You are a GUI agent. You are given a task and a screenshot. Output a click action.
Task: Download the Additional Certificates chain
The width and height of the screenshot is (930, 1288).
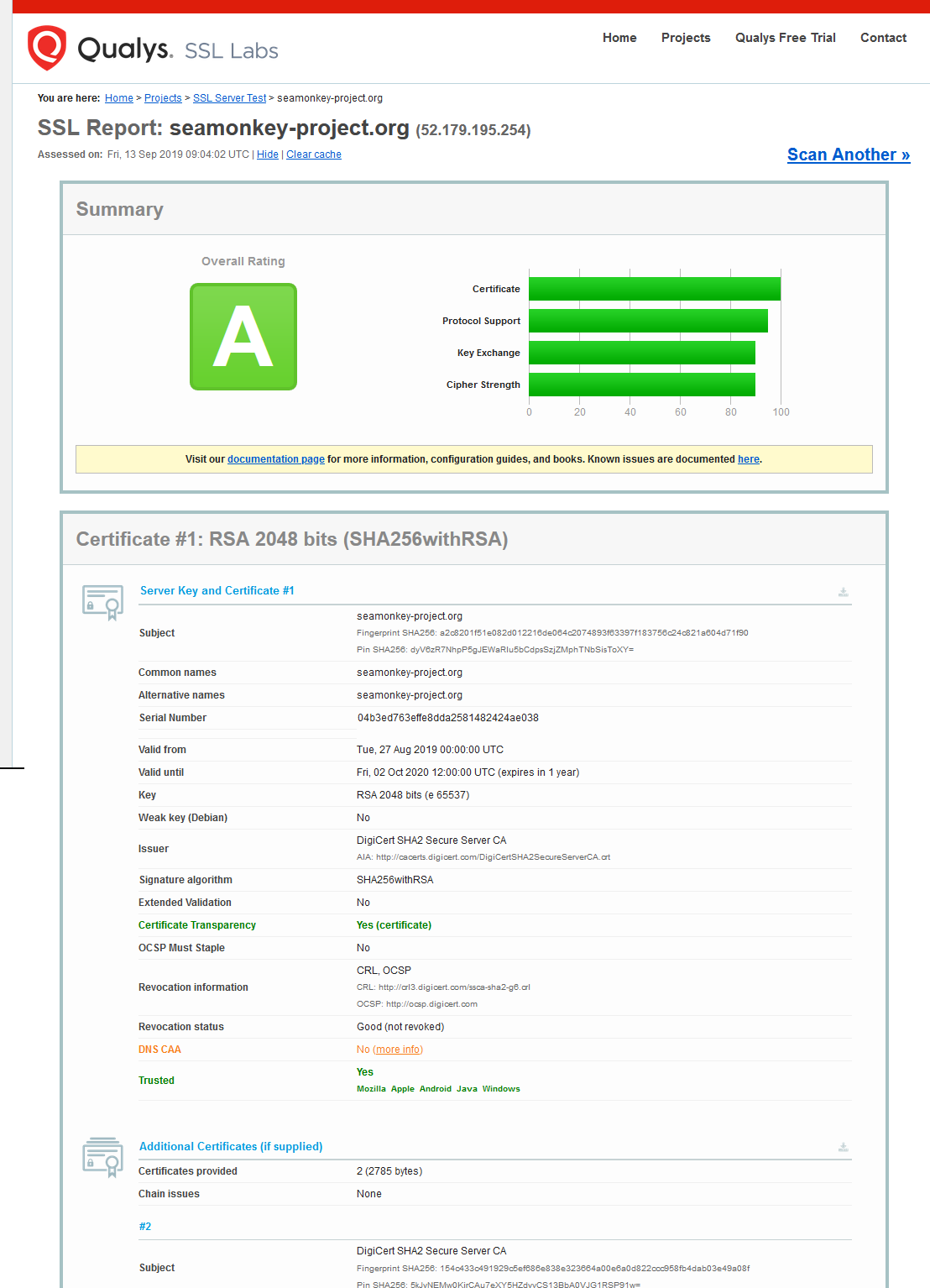843,1147
